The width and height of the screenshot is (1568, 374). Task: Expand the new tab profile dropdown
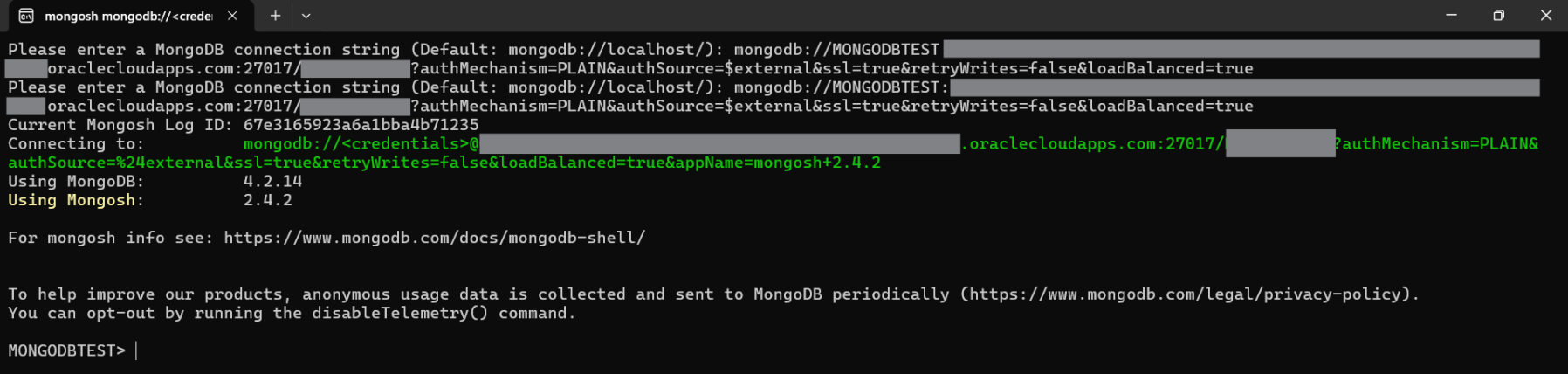306,16
